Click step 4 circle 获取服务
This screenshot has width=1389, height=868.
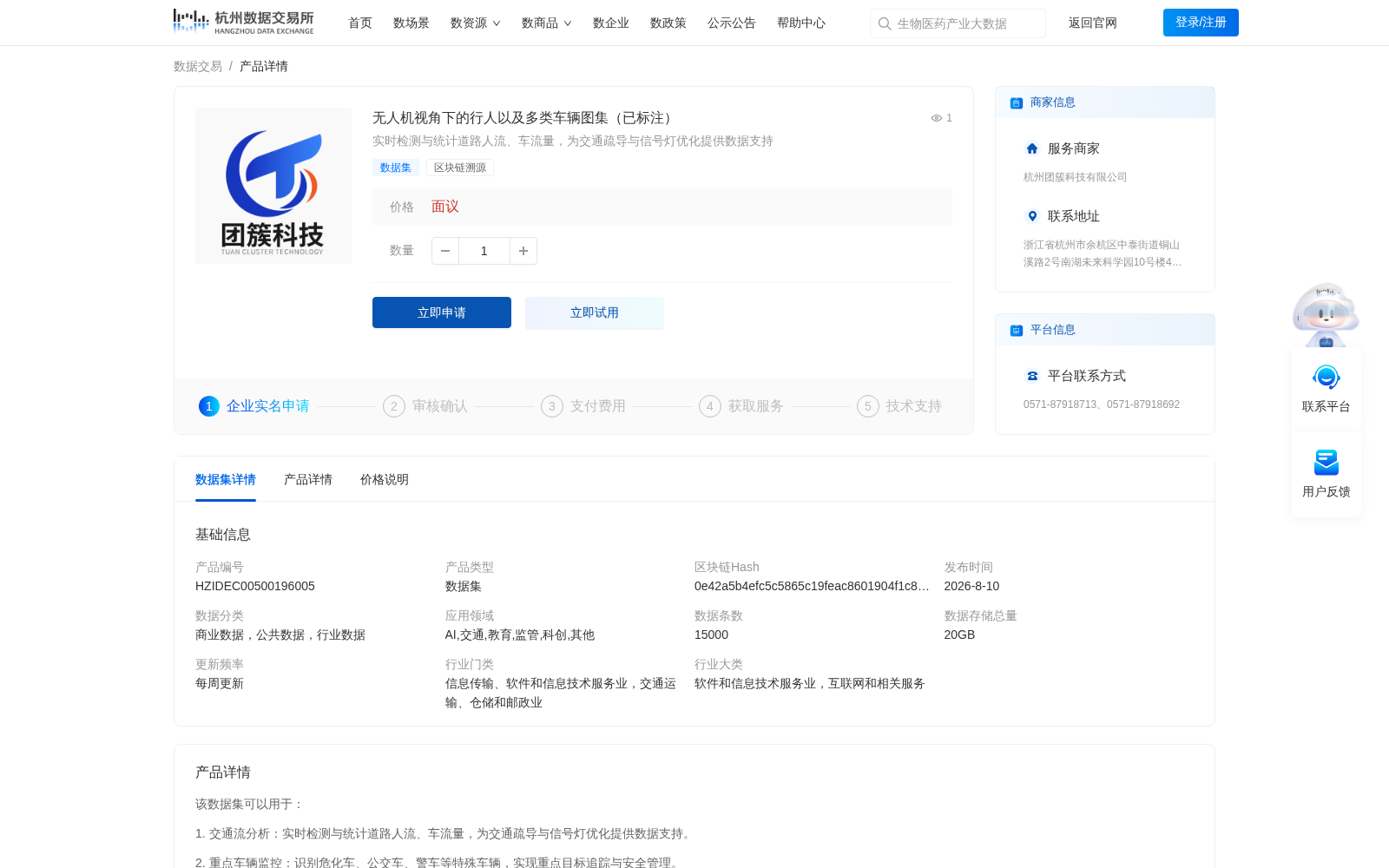(710, 406)
